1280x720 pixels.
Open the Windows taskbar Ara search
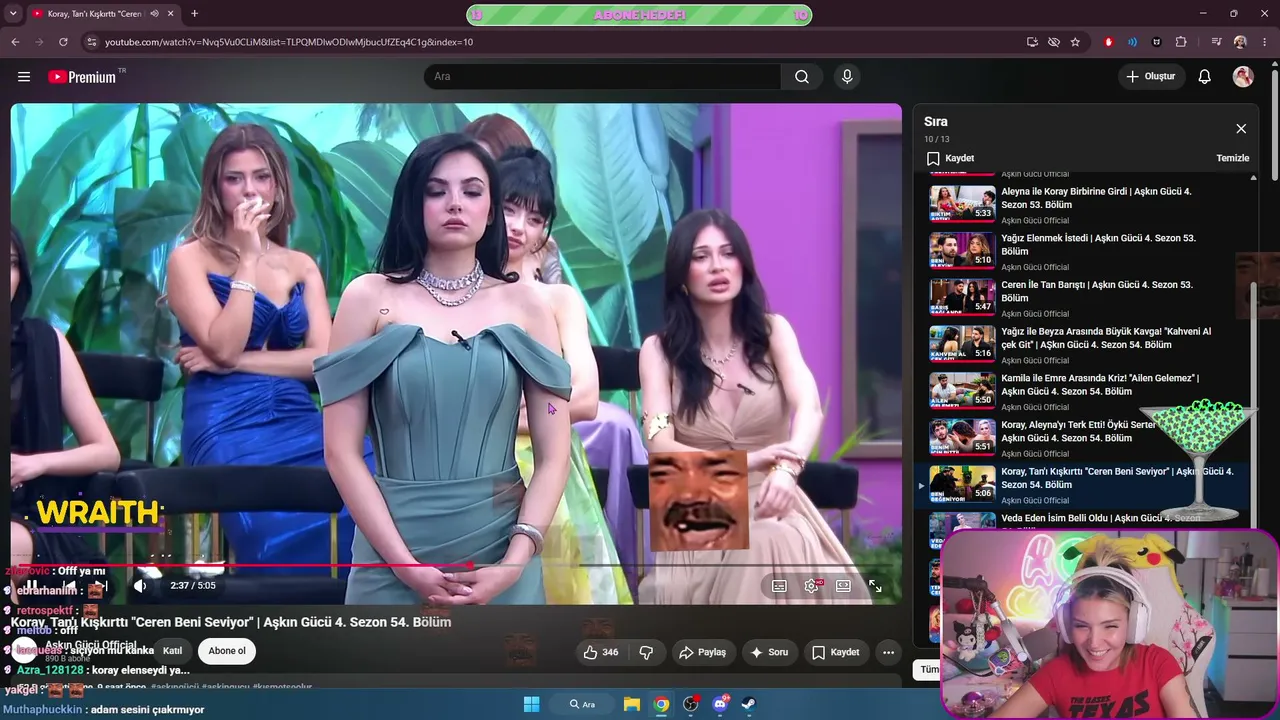coord(582,704)
